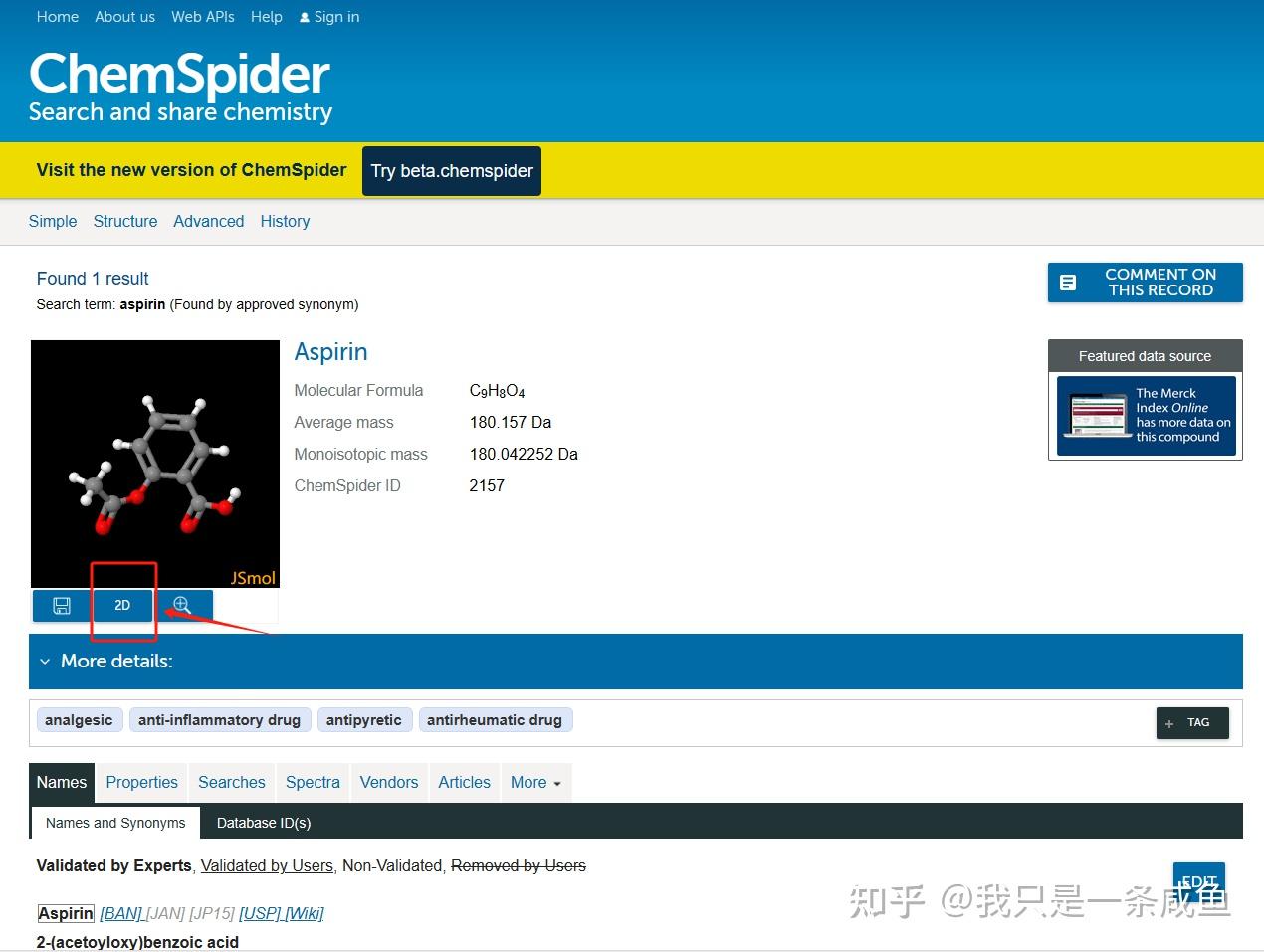Open the Merck Index Online featured data source

tap(1145, 416)
